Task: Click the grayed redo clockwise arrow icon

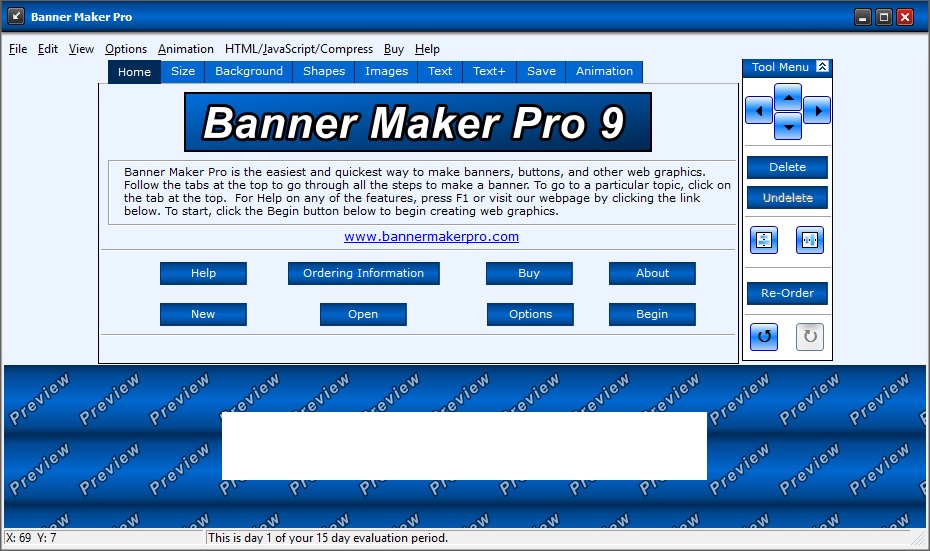Action: [x=810, y=337]
